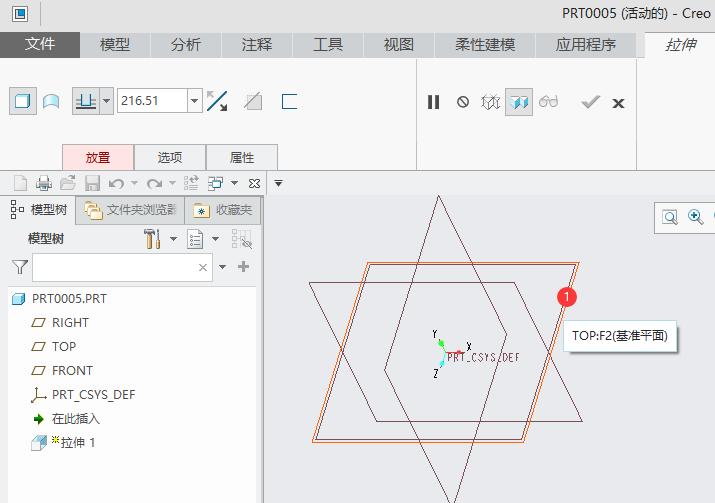
Task: Pause the extrude feature
Action: point(433,102)
